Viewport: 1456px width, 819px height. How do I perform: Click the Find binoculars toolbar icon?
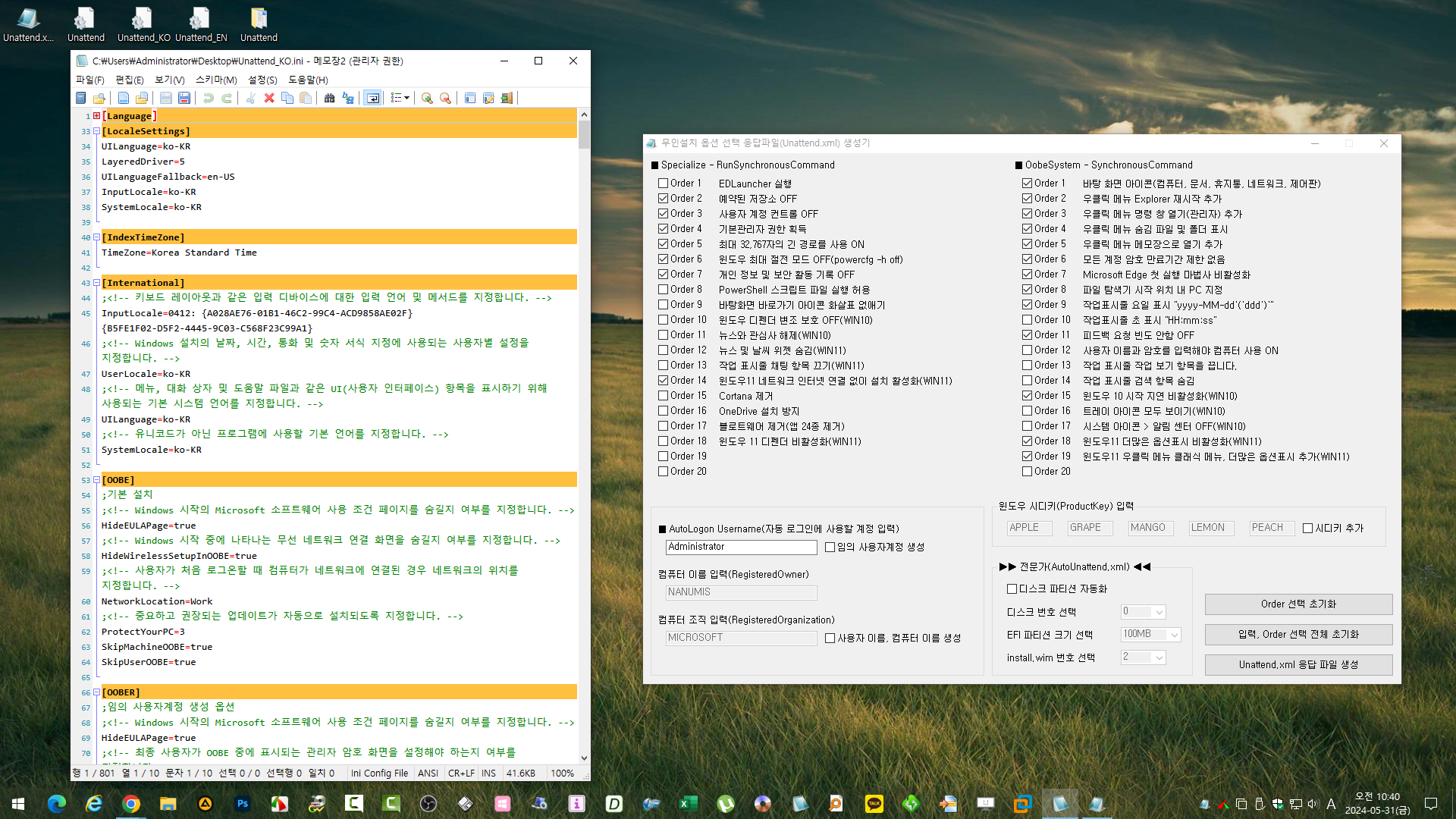tap(329, 98)
